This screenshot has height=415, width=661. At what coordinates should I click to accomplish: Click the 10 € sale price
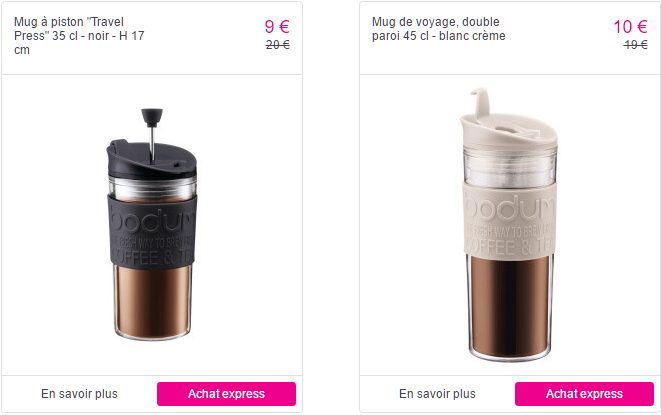click(630, 27)
